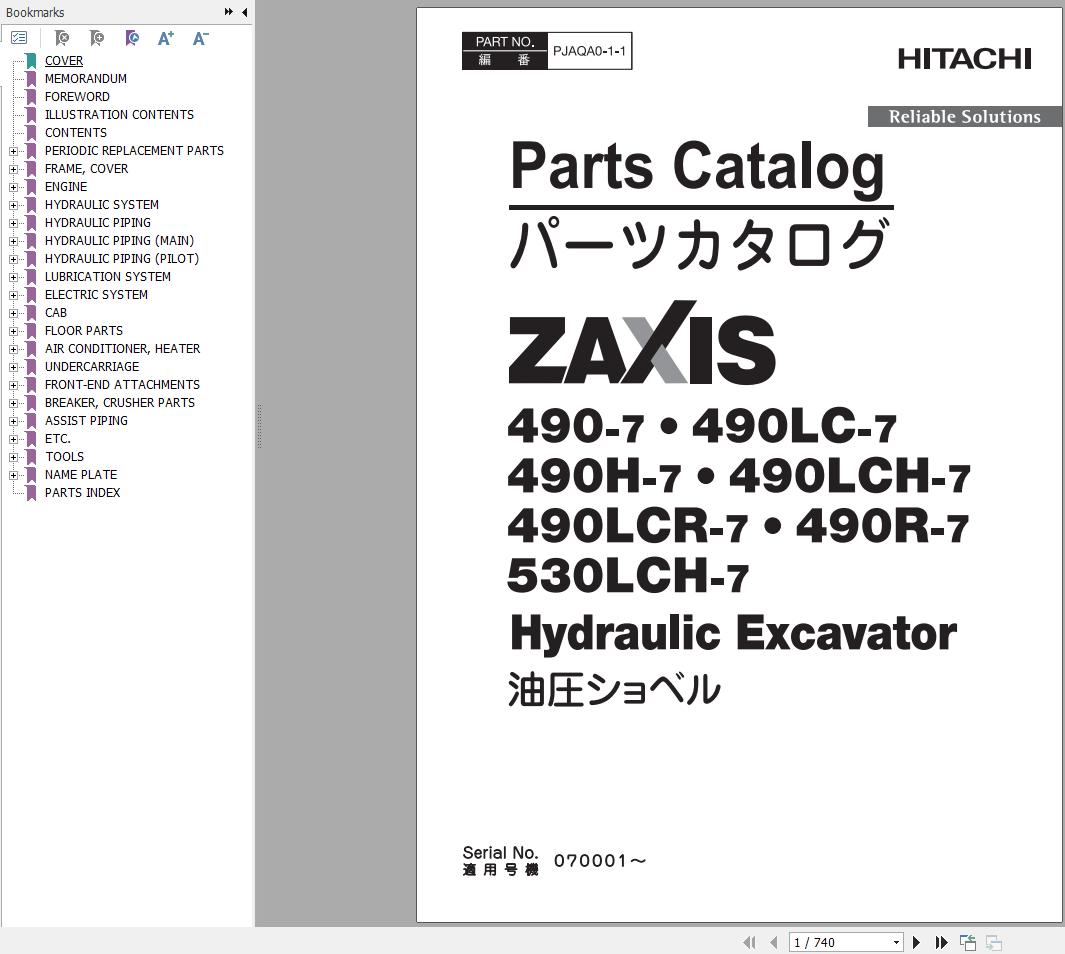Click the panel splitter grip between bookmarks and page
Viewport: 1065px width, 954px height.
click(259, 426)
